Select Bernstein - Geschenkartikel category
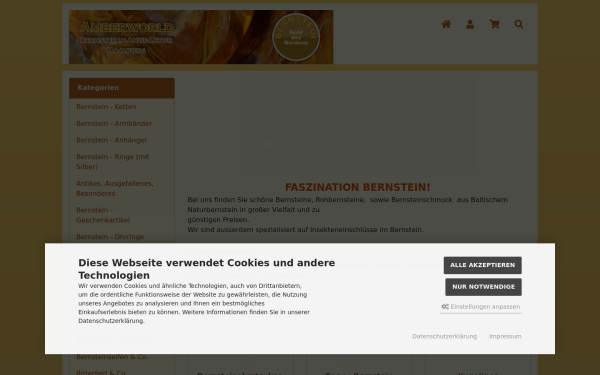This screenshot has width=600, height=375. pyautogui.click(x=103, y=215)
